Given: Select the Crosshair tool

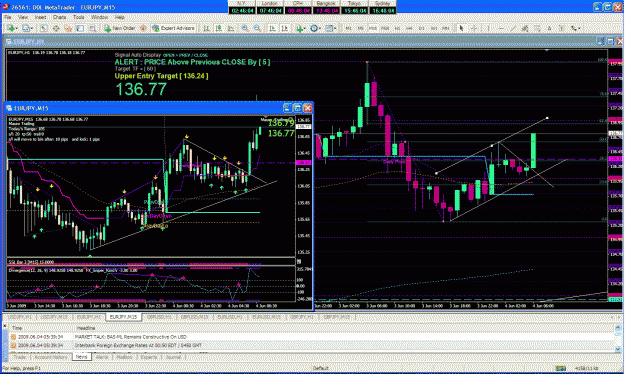Looking at the screenshot, I should point(474,28).
